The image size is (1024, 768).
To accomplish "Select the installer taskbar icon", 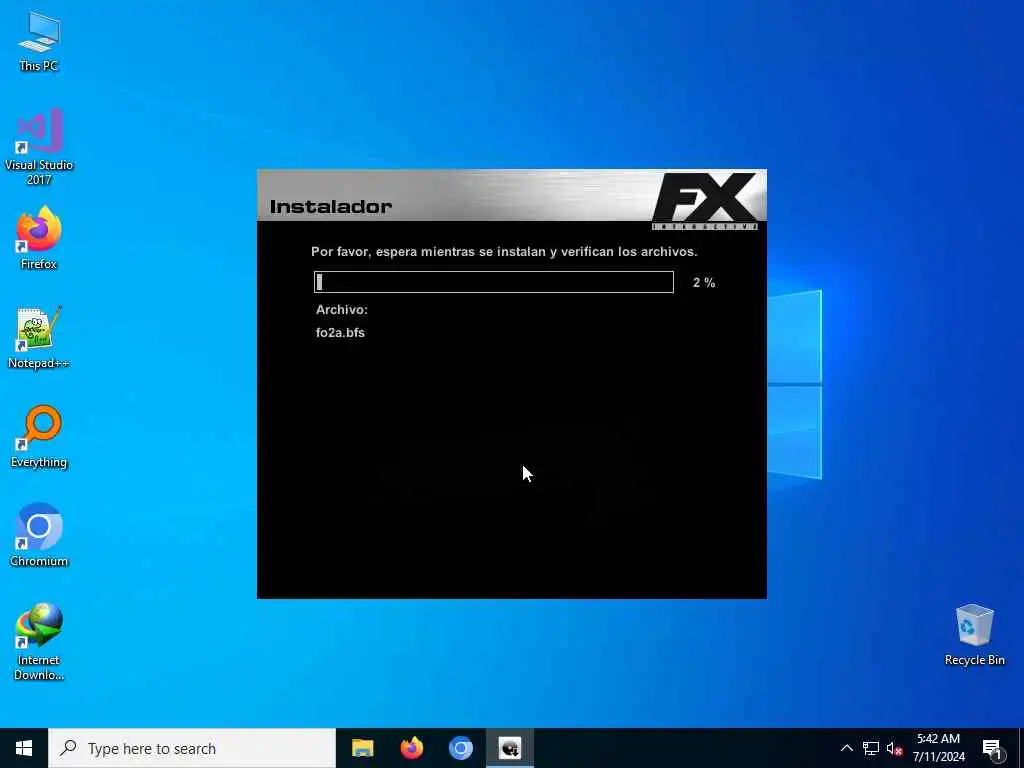I will coord(510,748).
